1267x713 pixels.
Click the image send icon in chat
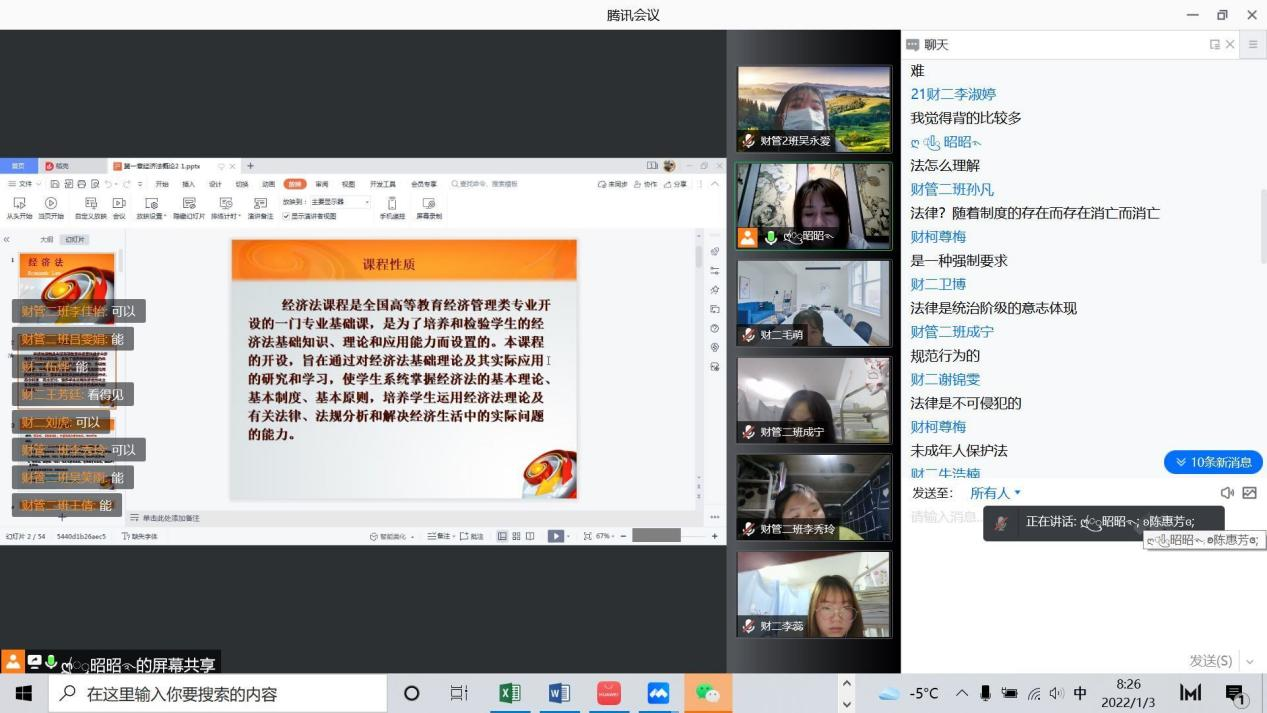pyautogui.click(x=1249, y=493)
